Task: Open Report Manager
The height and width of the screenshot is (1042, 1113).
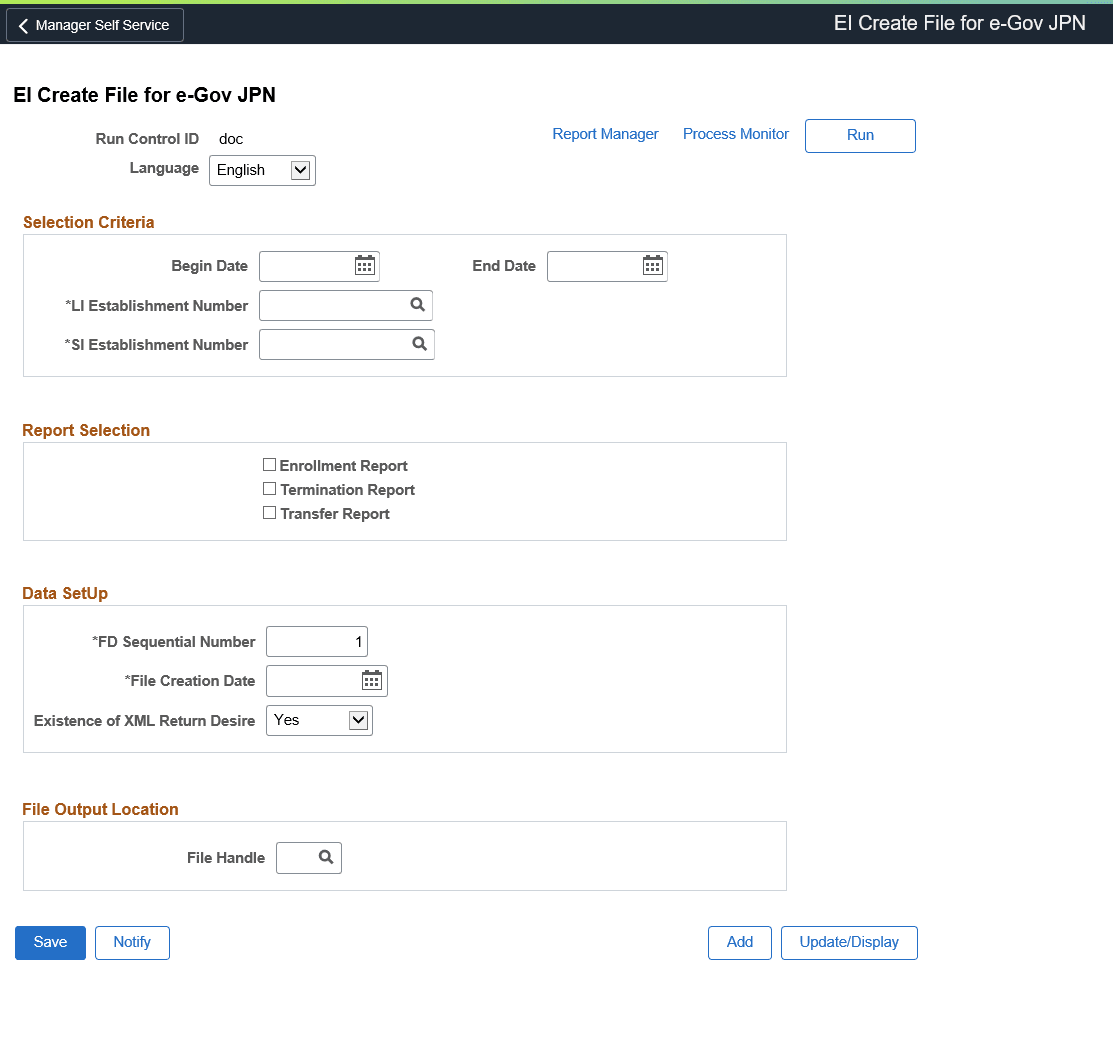Action: point(605,133)
